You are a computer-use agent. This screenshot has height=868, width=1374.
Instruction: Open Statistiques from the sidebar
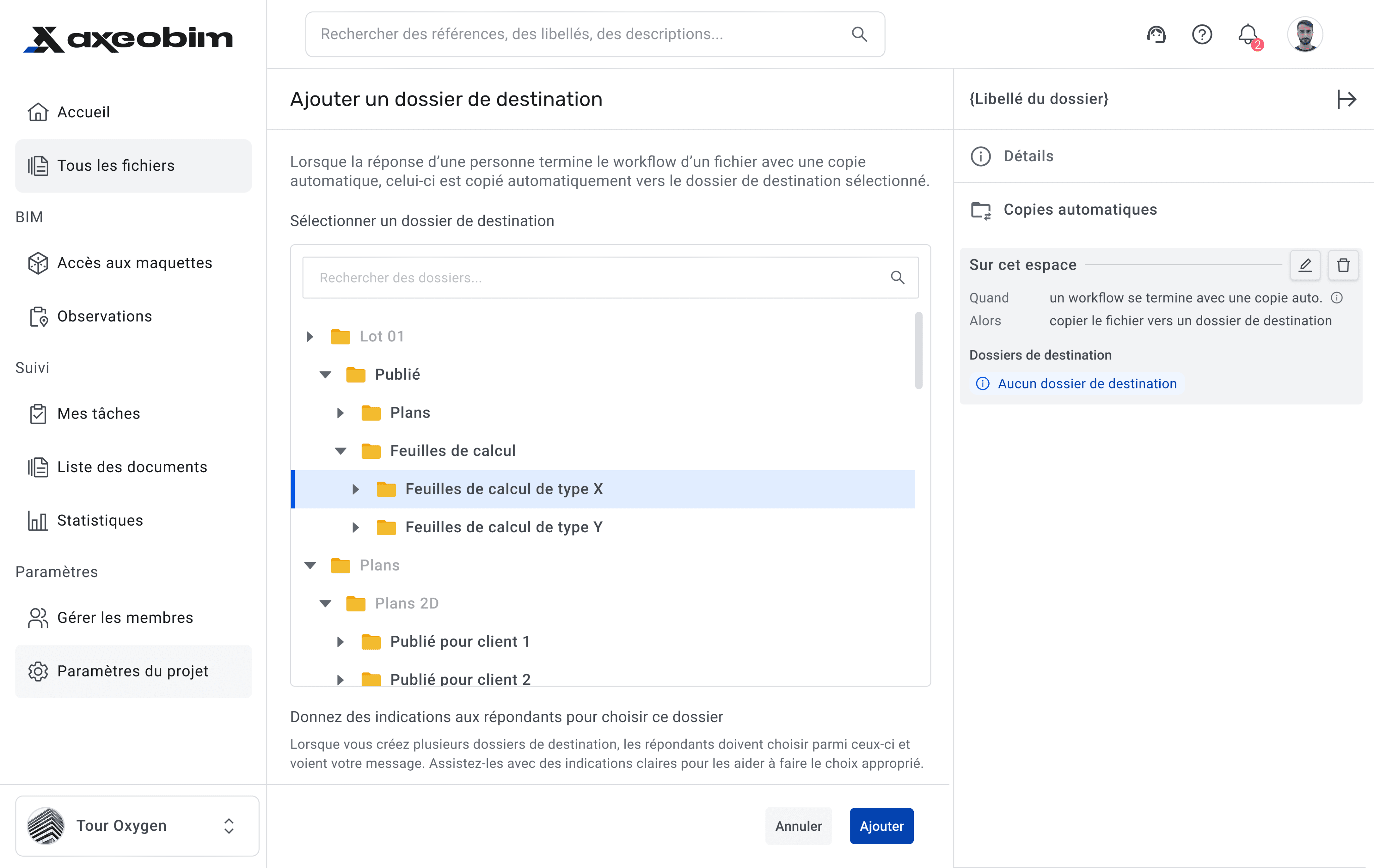click(x=100, y=521)
